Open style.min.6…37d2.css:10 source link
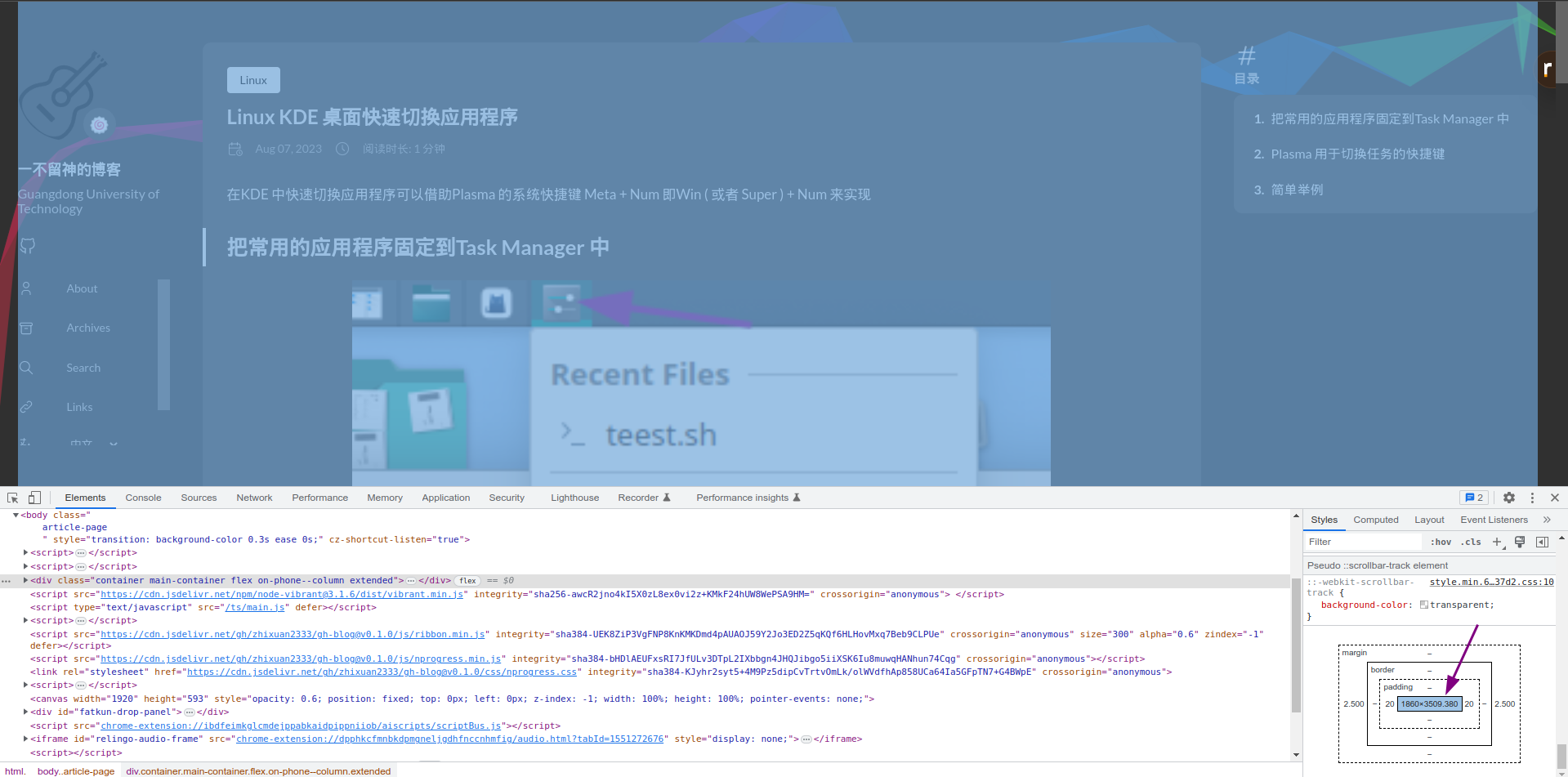1568x777 pixels. tap(1491, 582)
